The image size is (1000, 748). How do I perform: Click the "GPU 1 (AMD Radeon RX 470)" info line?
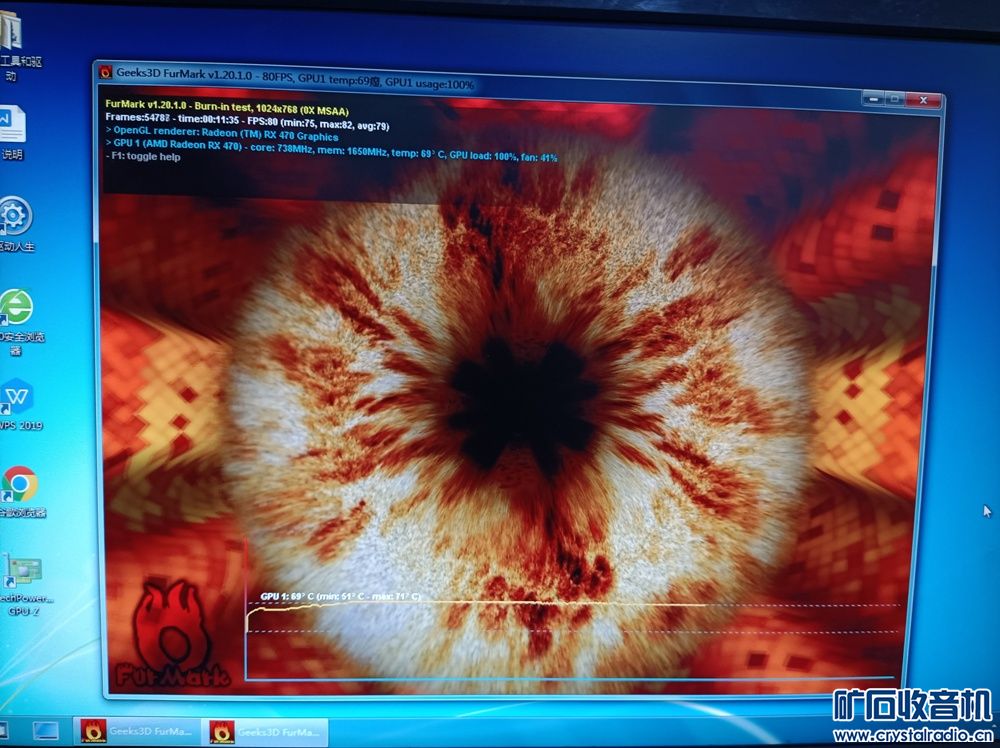point(332,149)
